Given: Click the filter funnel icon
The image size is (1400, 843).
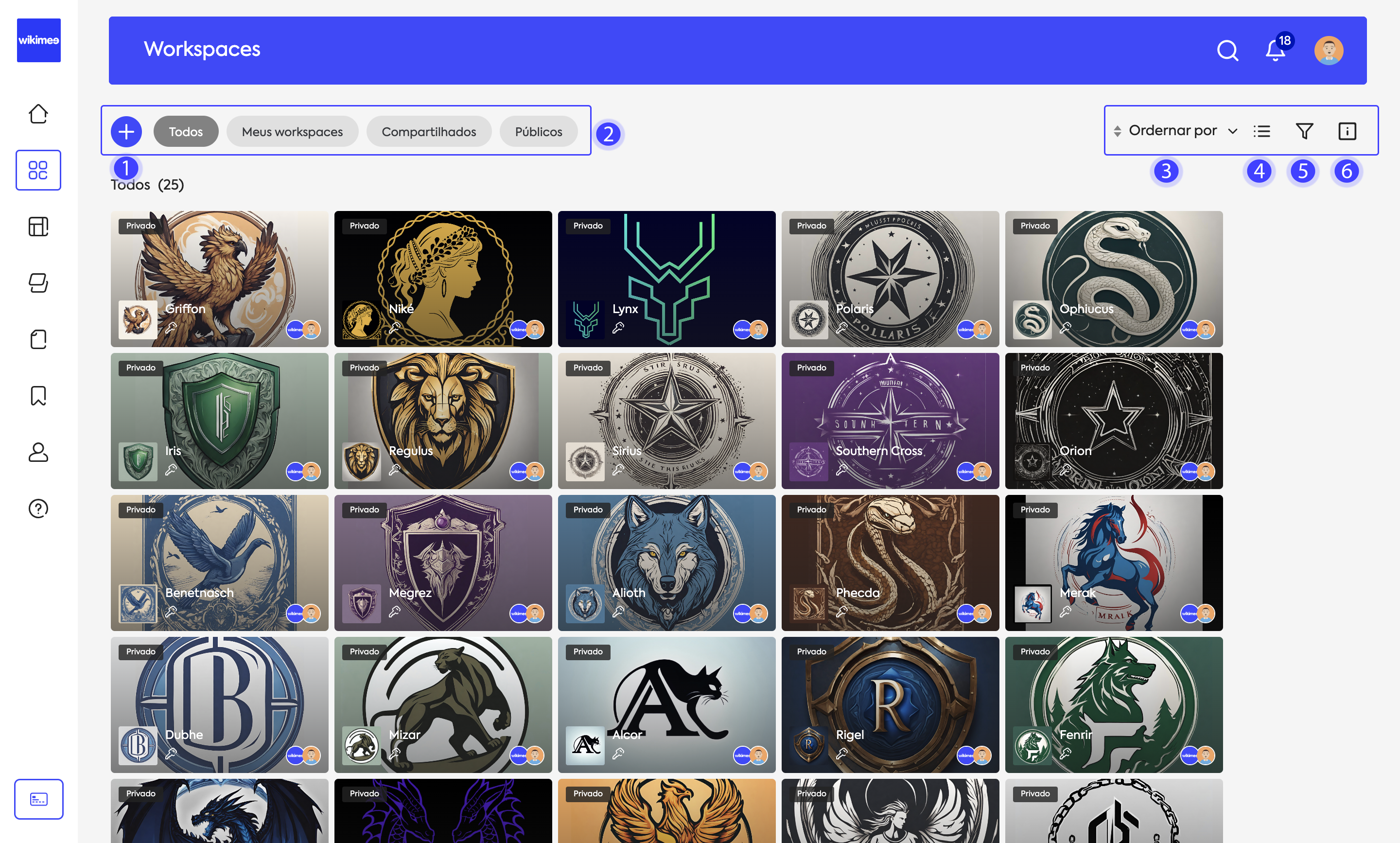Looking at the screenshot, I should (1304, 131).
